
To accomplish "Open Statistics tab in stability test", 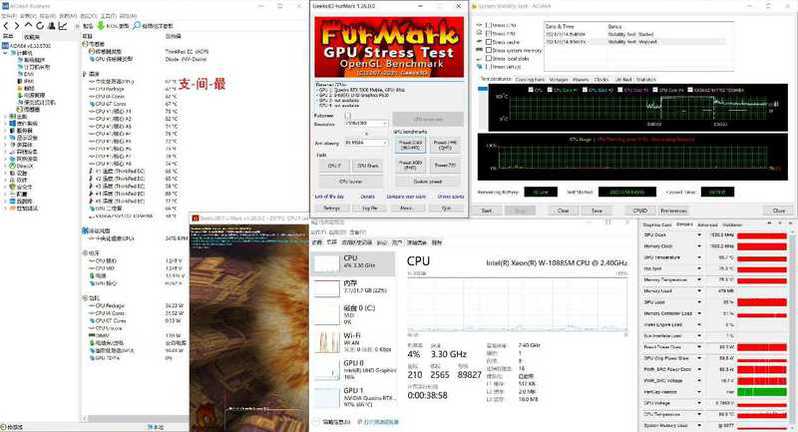I will [x=646, y=79].
